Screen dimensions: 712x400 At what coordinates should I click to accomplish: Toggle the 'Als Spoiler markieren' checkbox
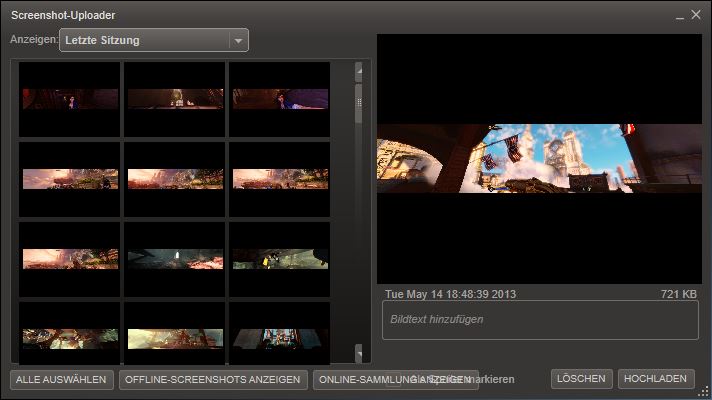393,380
